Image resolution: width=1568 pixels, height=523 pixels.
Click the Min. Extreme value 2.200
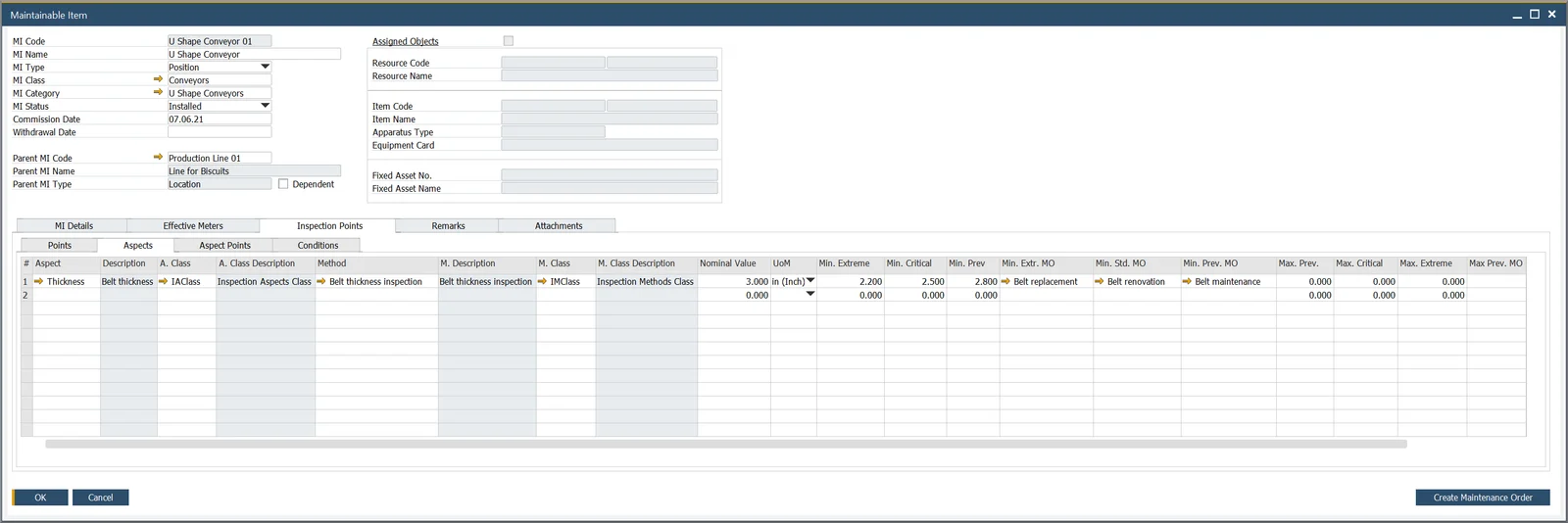pyautogui.click(x=850, y=281)
